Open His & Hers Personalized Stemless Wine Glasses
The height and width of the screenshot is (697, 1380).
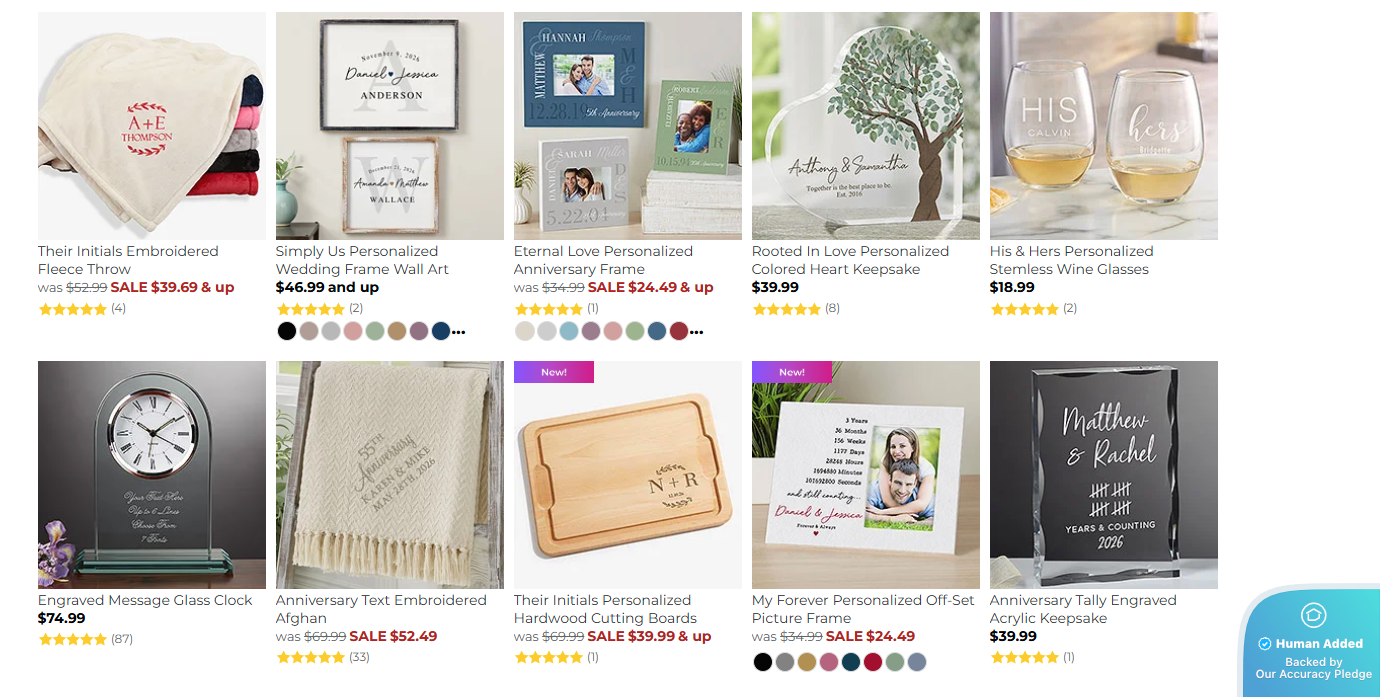click(1071, 260)
